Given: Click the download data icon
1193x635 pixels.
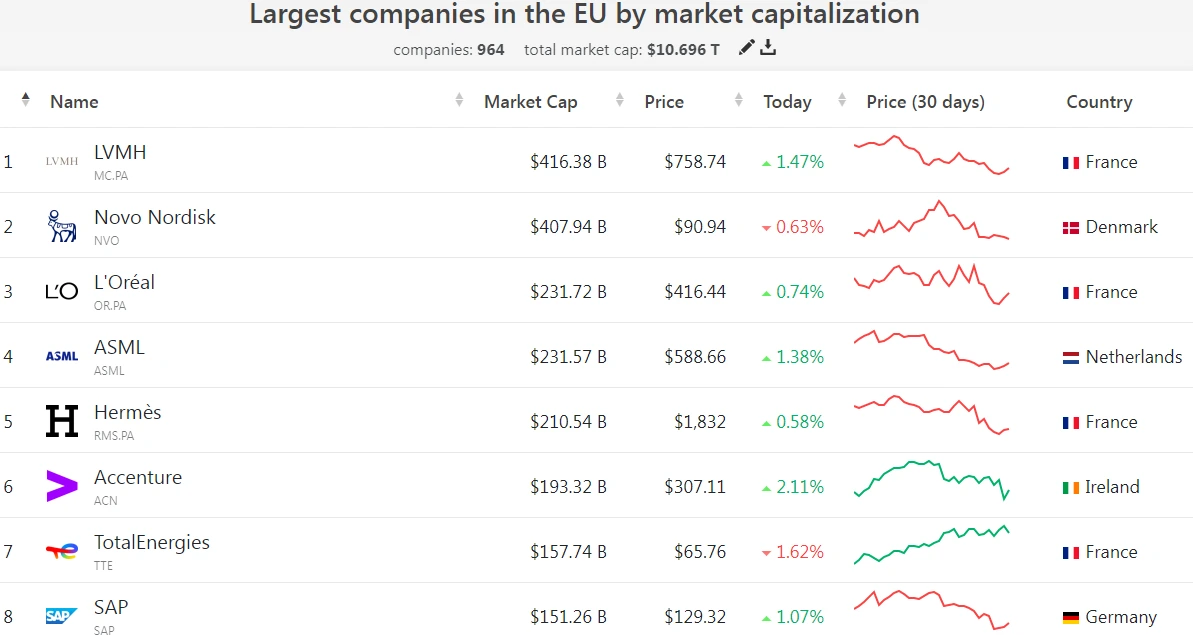Looking at the screenshot, I should [x=768, y=47].
